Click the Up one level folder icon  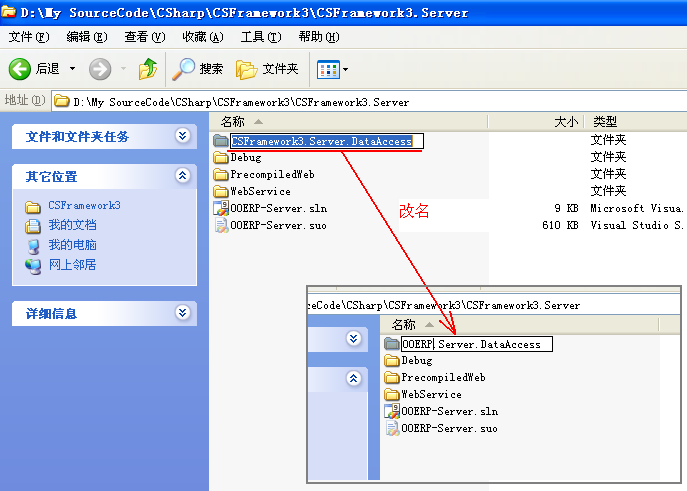pos(148,69)
